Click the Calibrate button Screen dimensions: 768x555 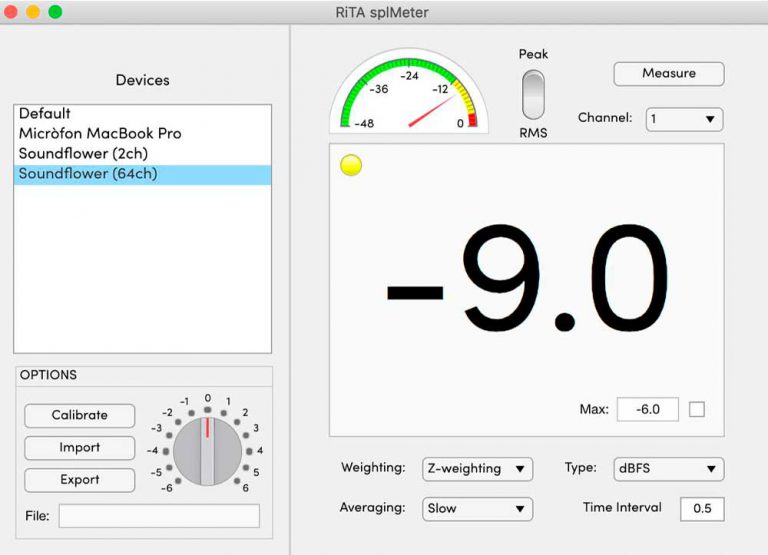[79, 415]
